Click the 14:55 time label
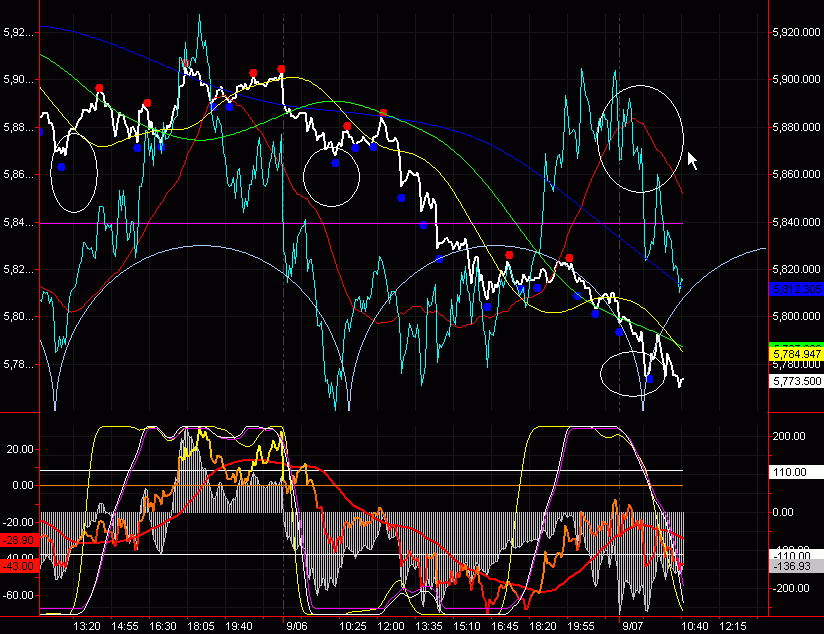Image resolution: width=824 pixels, height=634 pixels. (125, 626)
